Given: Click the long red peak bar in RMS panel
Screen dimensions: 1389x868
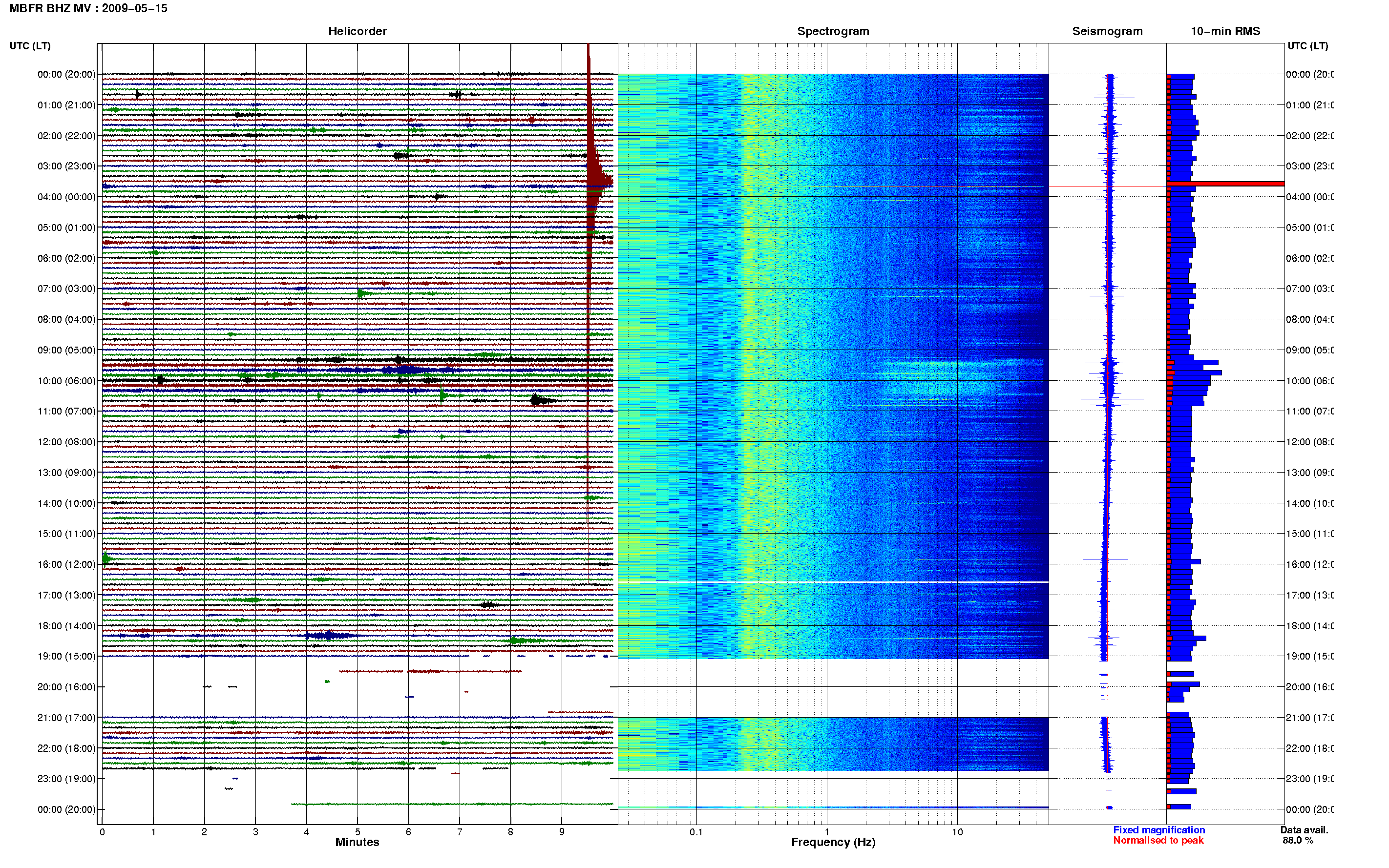Looking at the screenshot, I should point(1225,184).
